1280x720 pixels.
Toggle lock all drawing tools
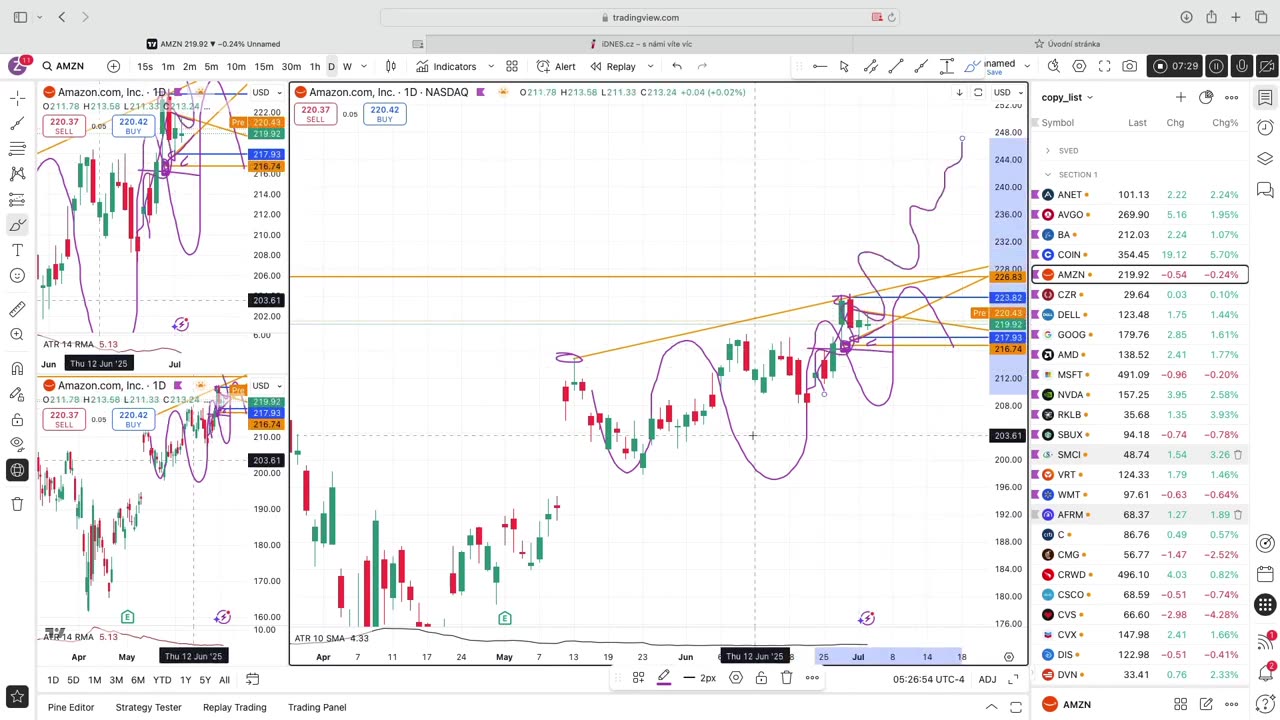tap(17, 420)
